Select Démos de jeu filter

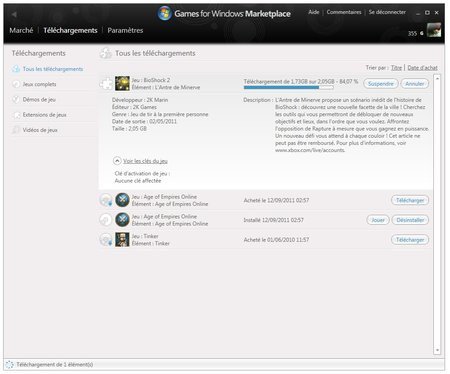point(39,99)
